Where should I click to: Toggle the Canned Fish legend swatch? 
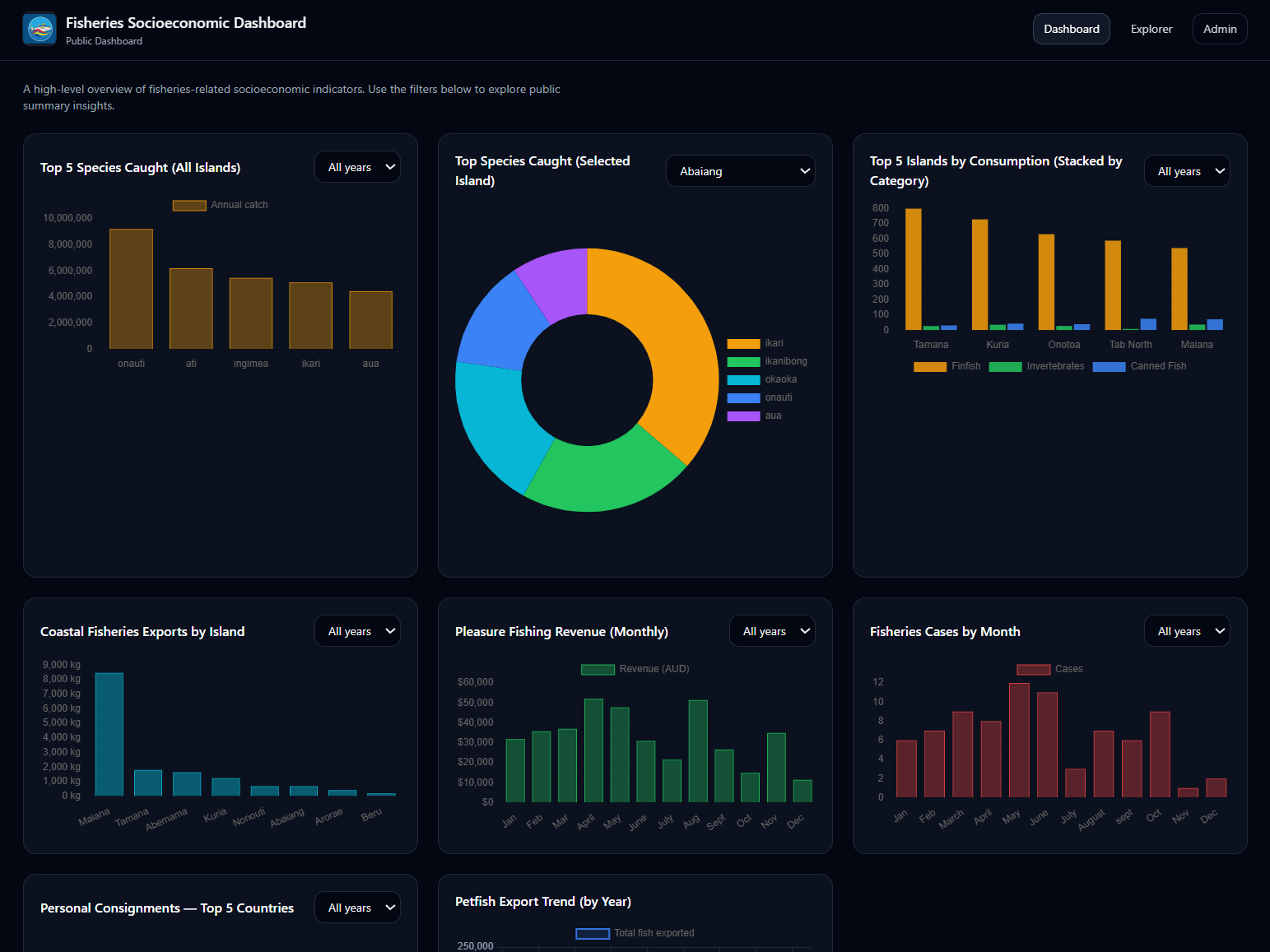pos(1109,367)
